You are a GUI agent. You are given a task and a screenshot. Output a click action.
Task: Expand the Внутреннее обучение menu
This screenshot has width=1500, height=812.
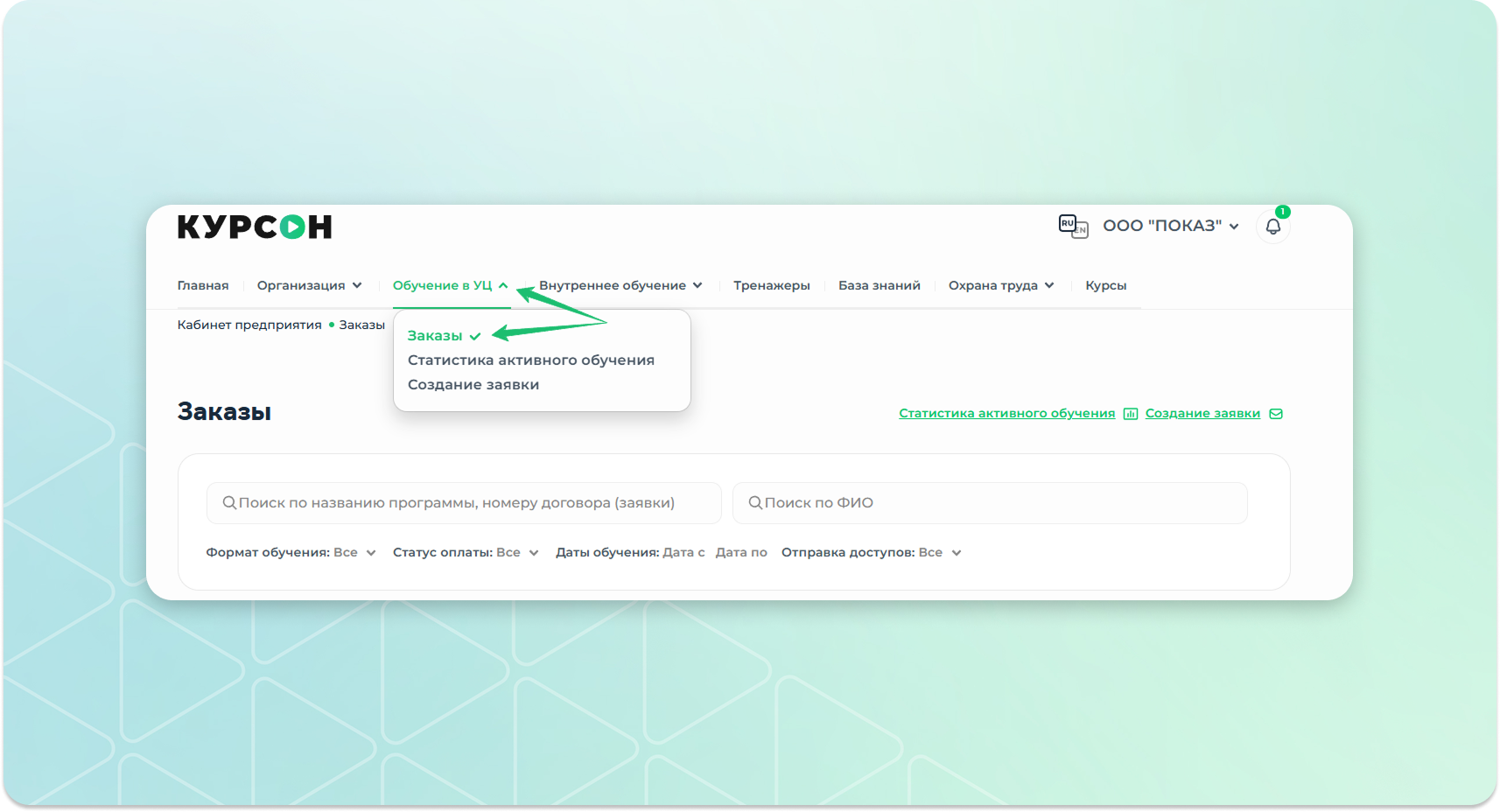tap(620, 285)
